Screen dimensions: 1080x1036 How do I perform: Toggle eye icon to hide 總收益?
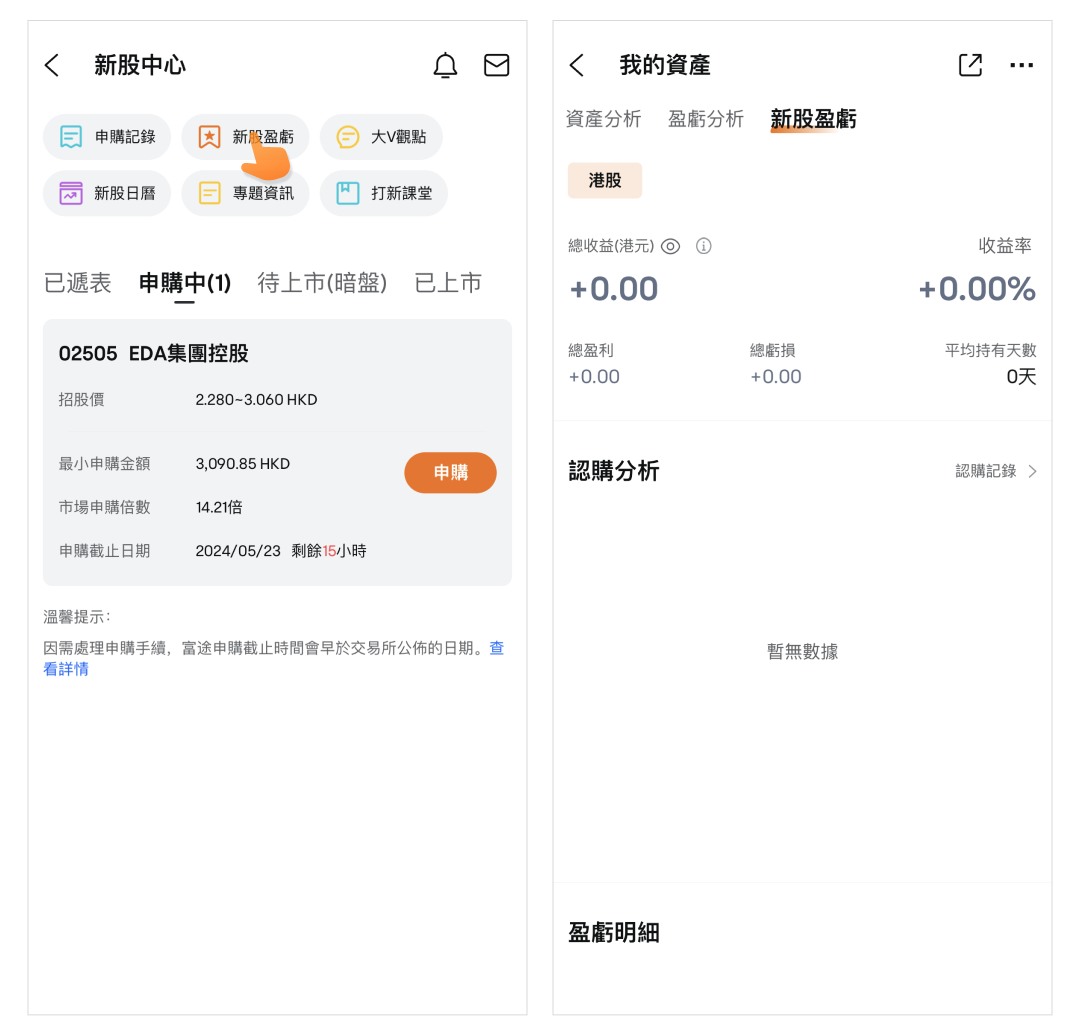pyautogui.click(x=670, y=246)
